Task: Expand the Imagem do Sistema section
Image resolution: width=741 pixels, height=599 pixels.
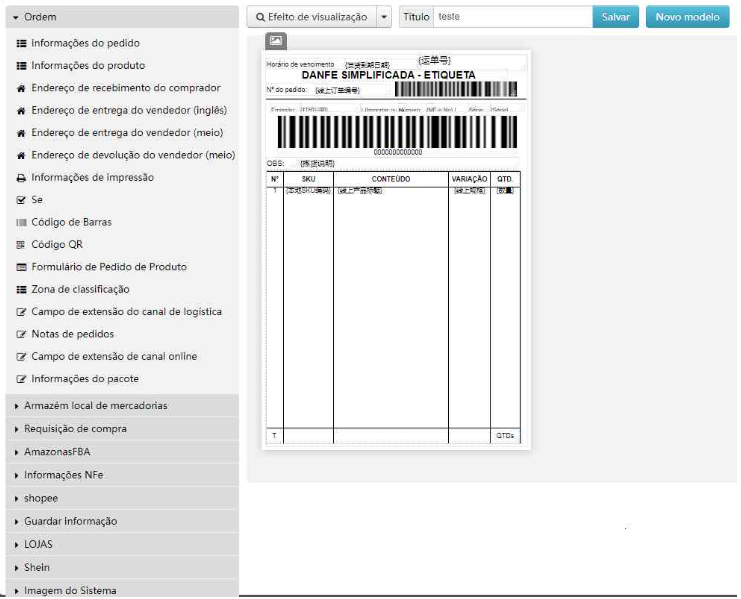Action: [x=122, y=590]
